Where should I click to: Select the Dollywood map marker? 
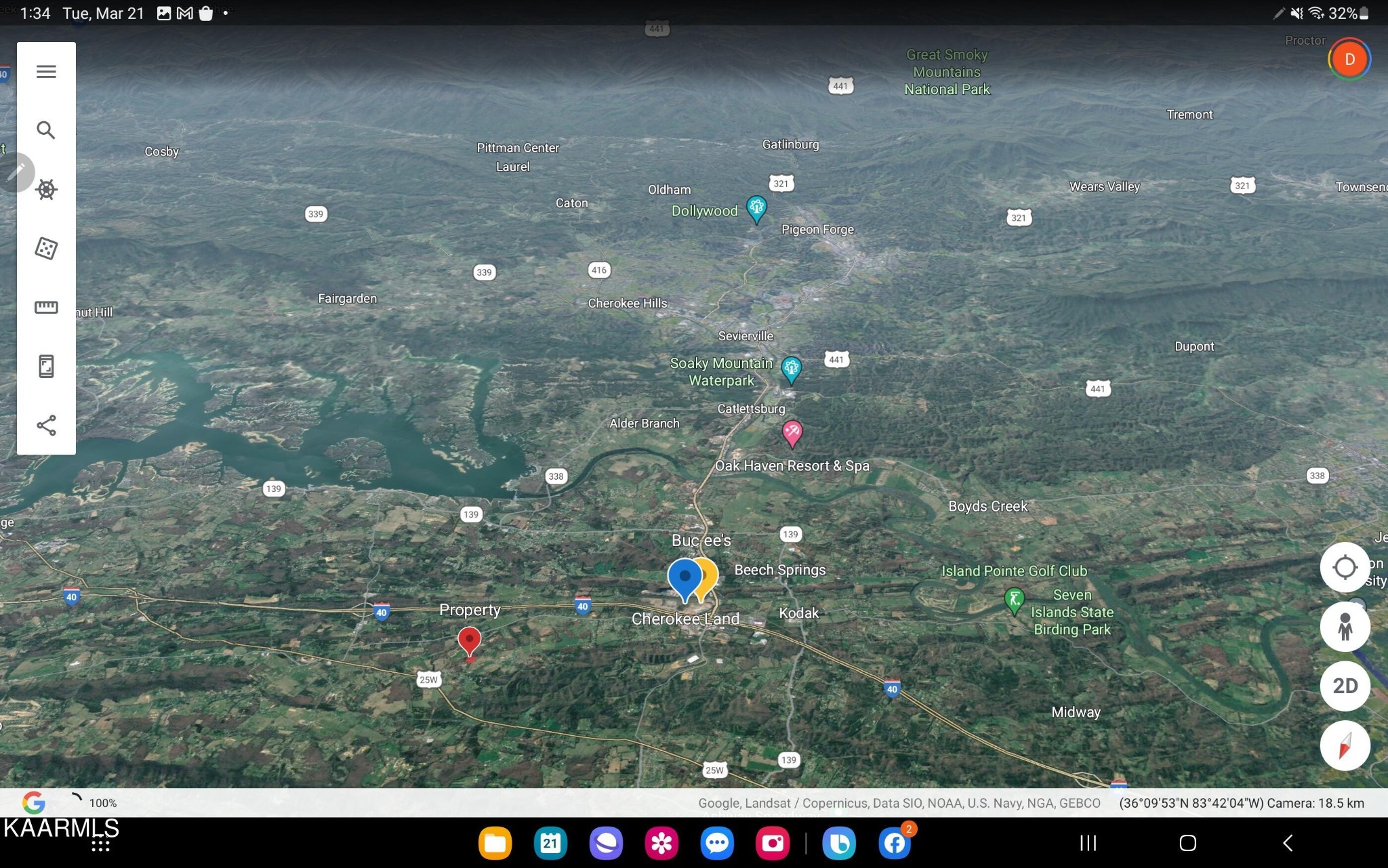pos(756,209)
